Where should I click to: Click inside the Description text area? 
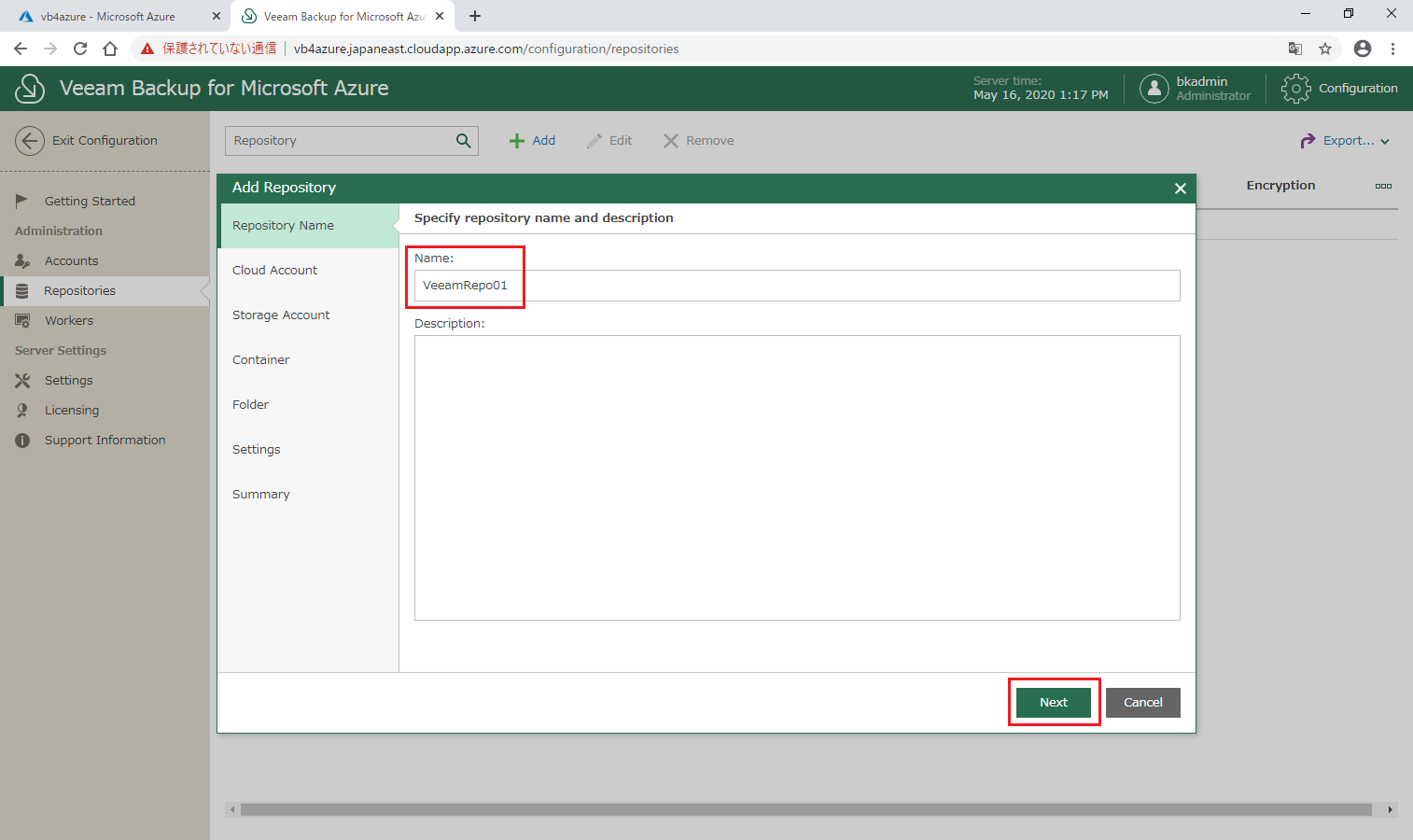(x=797, y=478)
